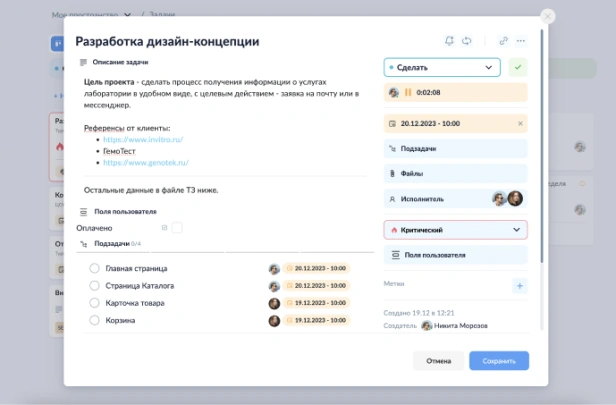Click the notification bell icon
The image size is (616, 405).
coord(450,41)
